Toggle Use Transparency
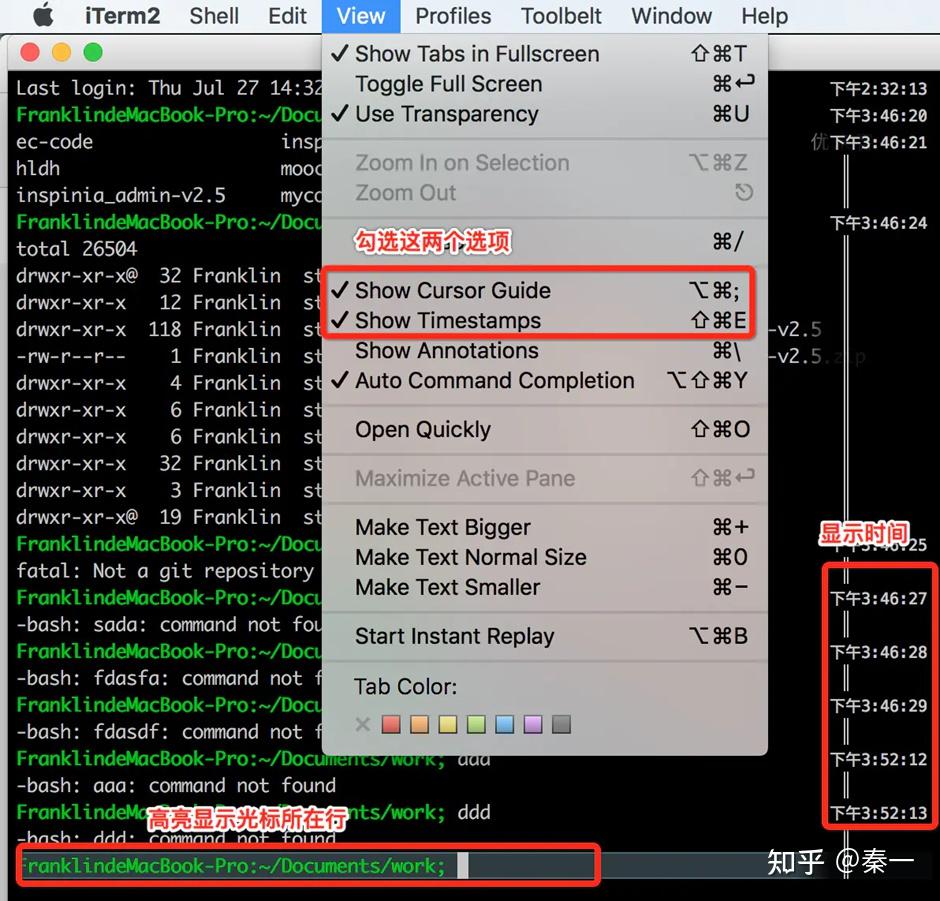The image size is (940, 901). click(x=445, y=113)
